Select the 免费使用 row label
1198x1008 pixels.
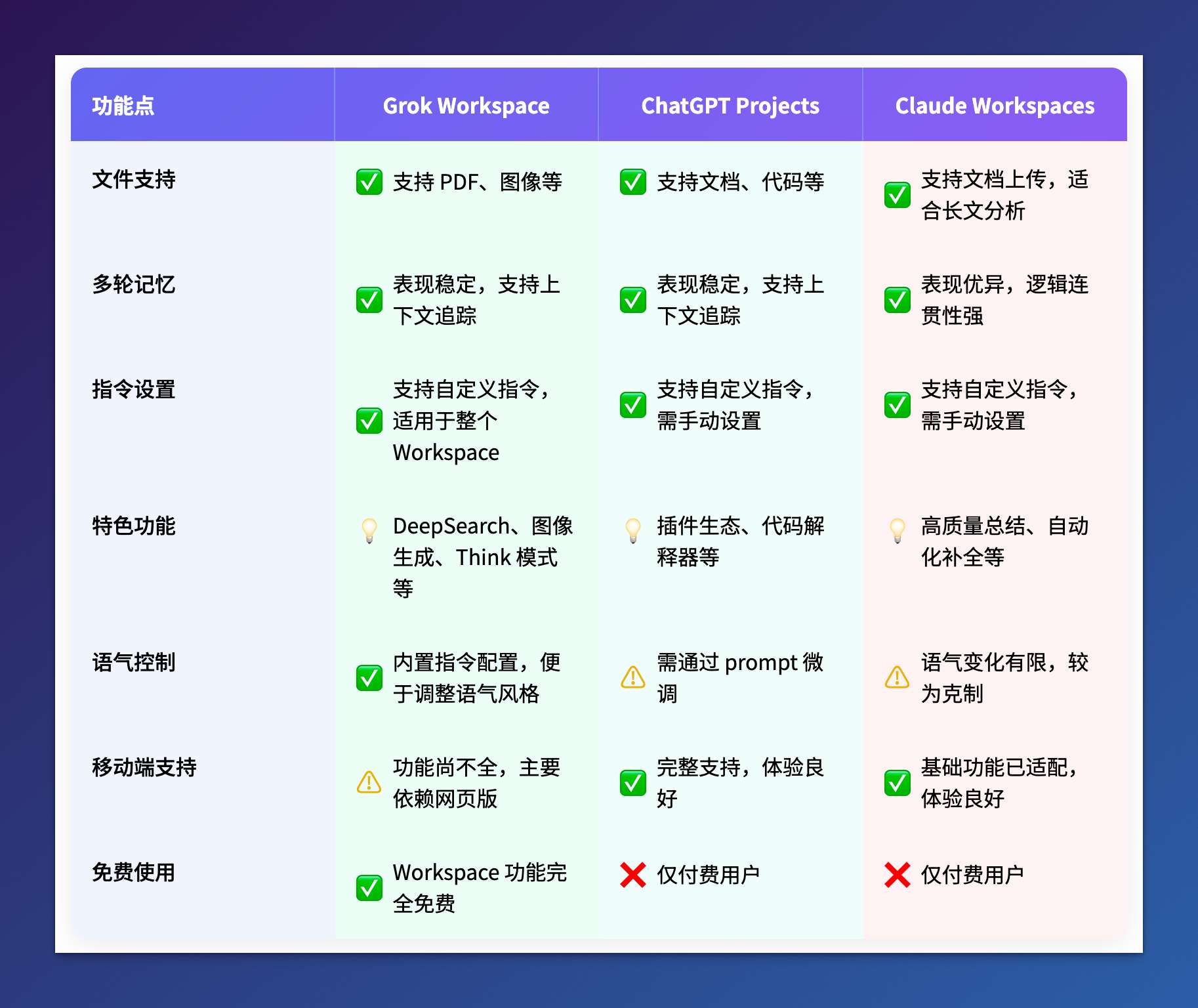point(134,872)
